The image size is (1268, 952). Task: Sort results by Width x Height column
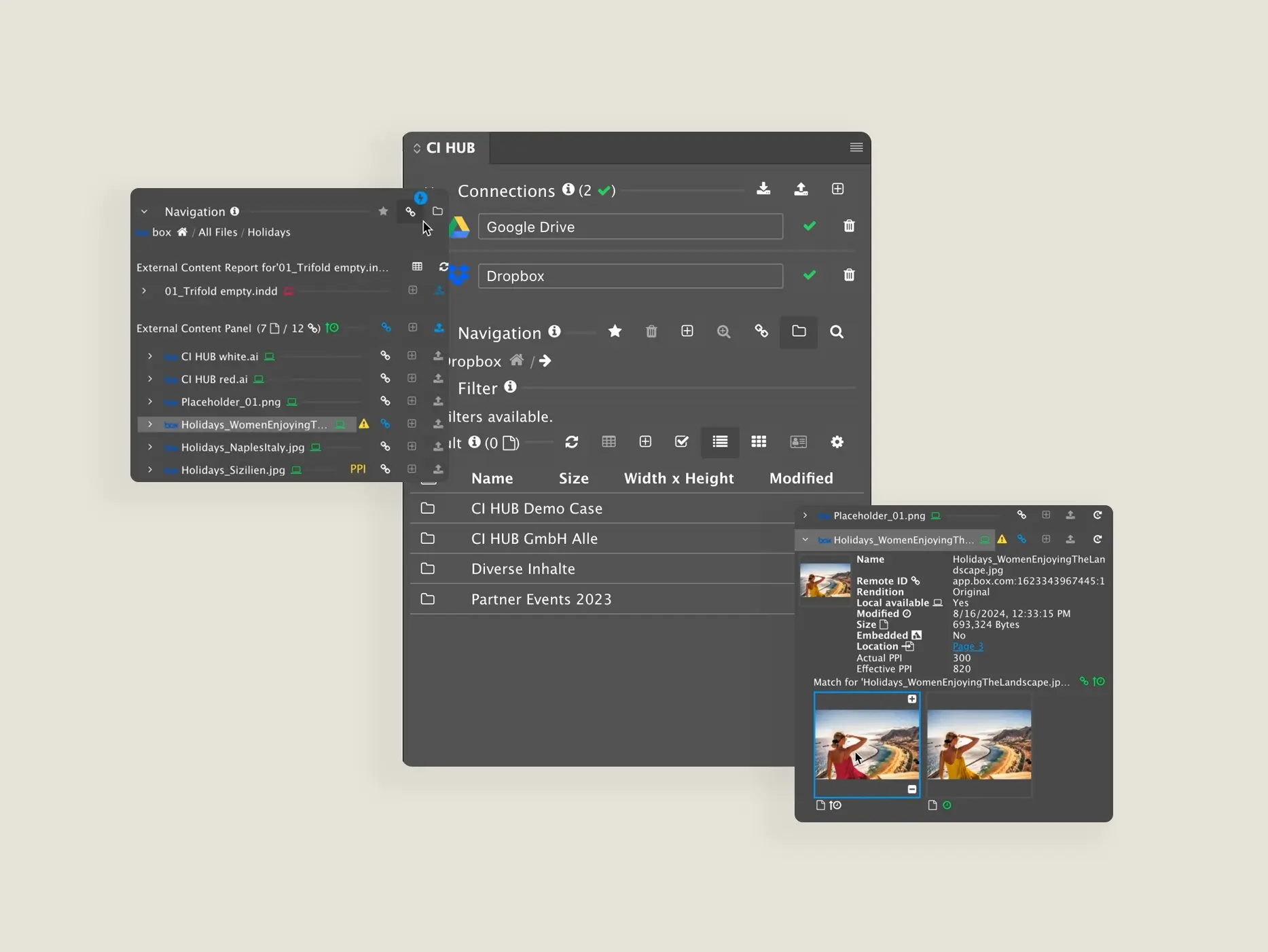click(x=678, y=478)
